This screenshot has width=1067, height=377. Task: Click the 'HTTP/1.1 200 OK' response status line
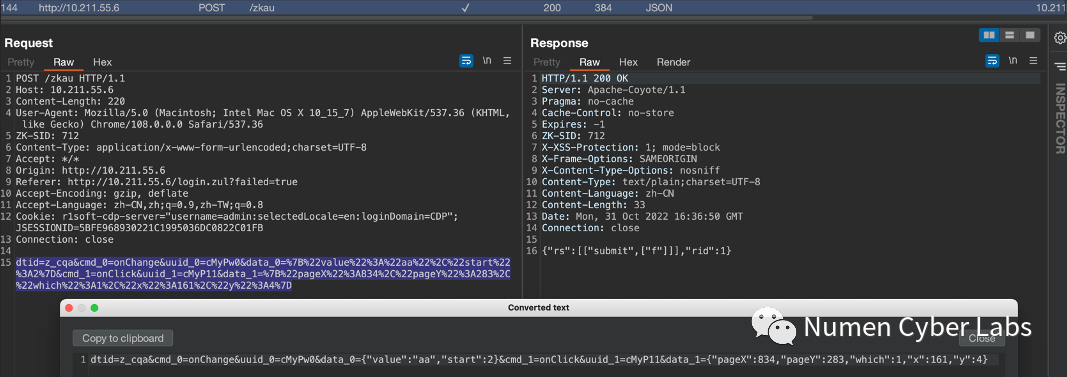585,78
